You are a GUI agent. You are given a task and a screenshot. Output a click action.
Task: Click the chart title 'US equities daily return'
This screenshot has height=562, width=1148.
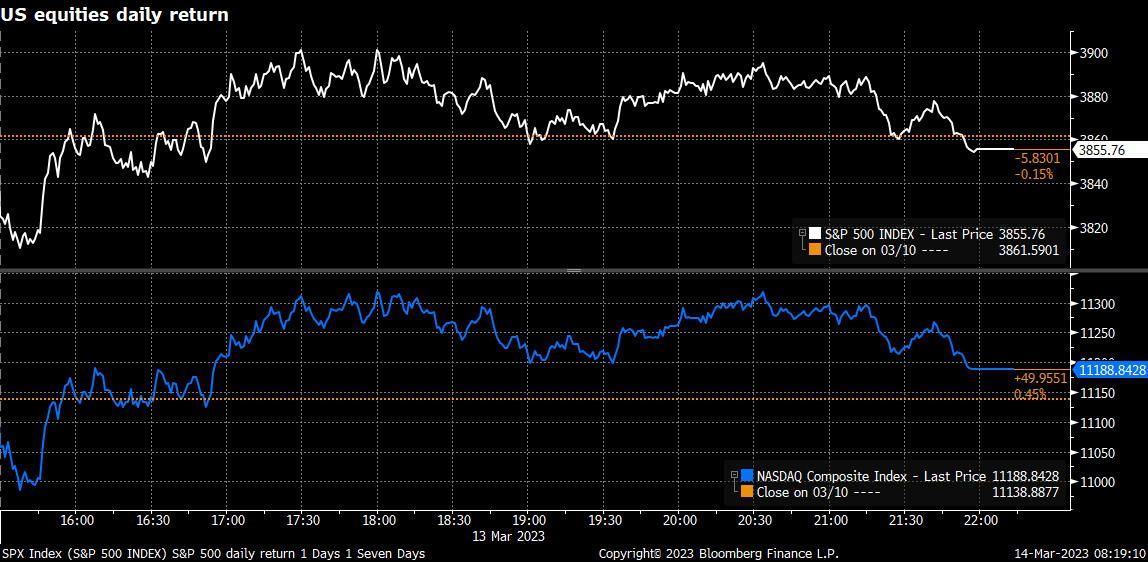click(114, 15)
